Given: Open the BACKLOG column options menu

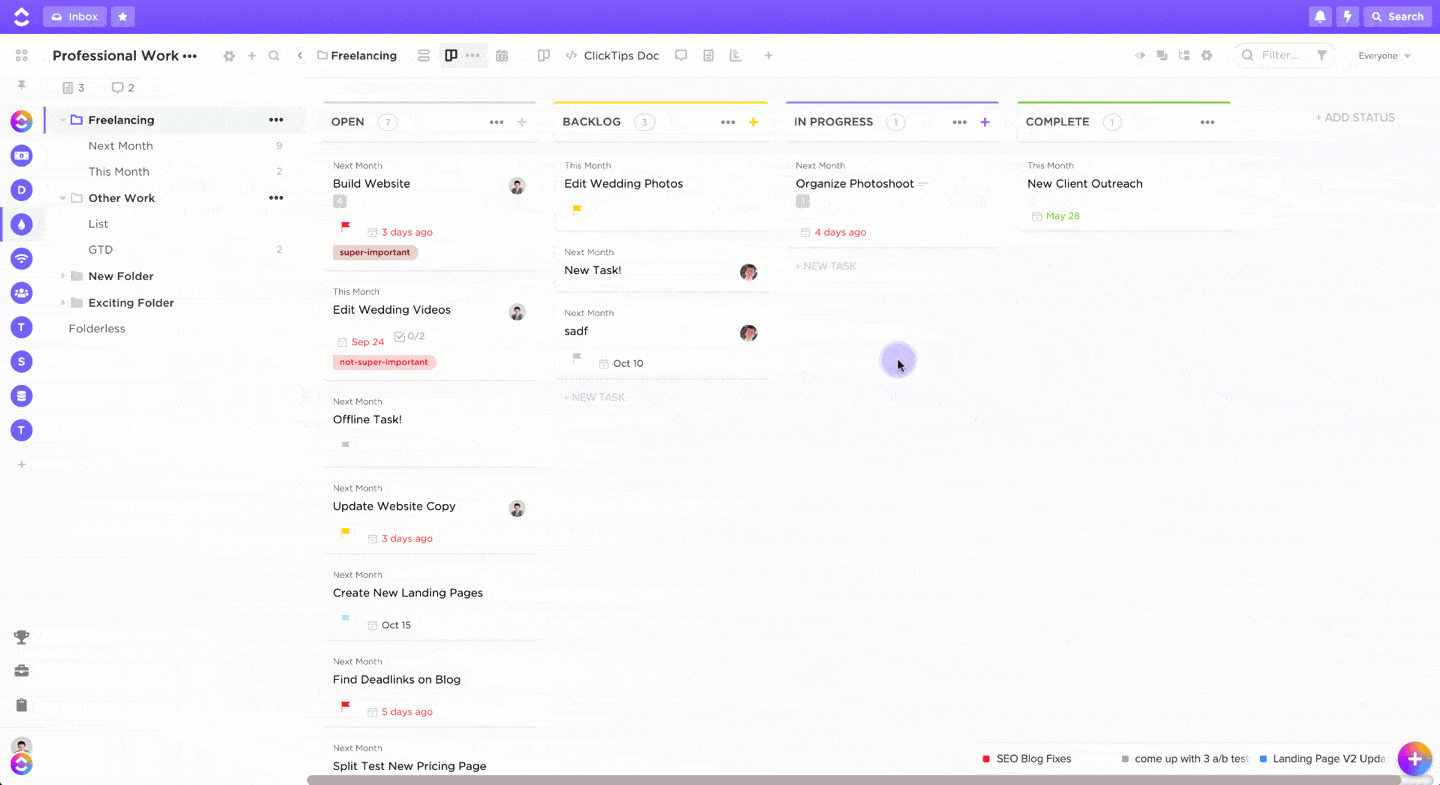Looking at the screenshot, I should 727,121.
